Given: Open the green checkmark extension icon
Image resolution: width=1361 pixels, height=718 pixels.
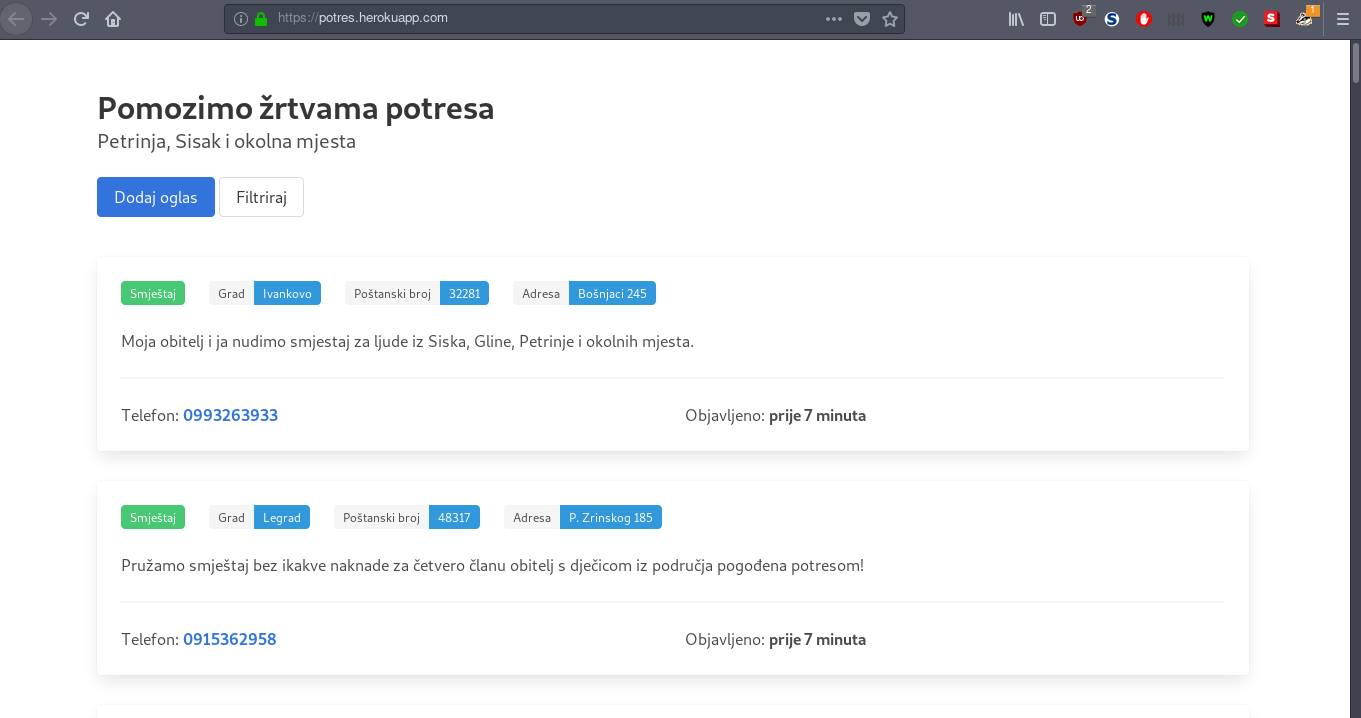Looking at the screenshot, I should point(1240,18).
